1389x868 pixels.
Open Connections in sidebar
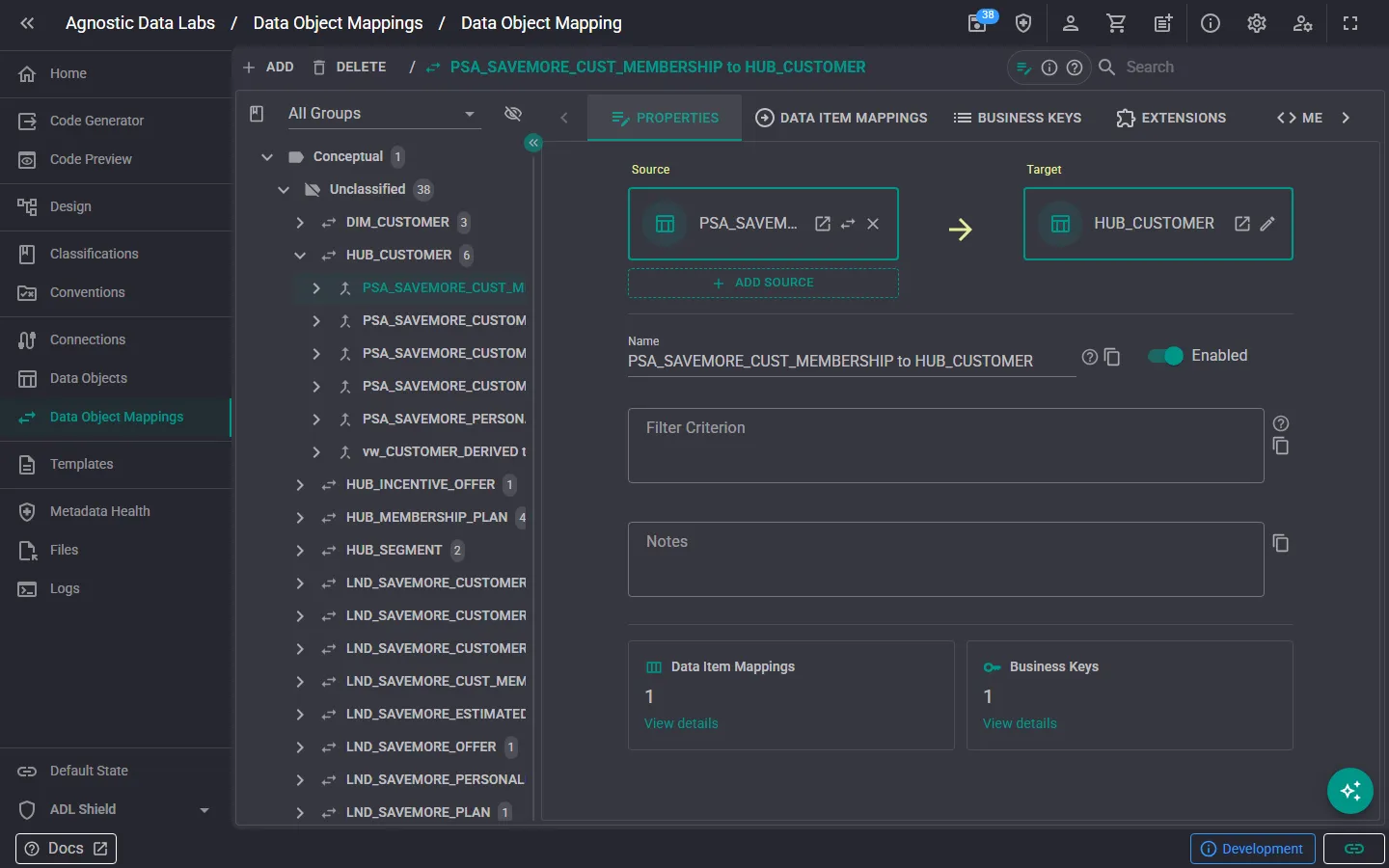pyautogui.click(x=116, y=339)
